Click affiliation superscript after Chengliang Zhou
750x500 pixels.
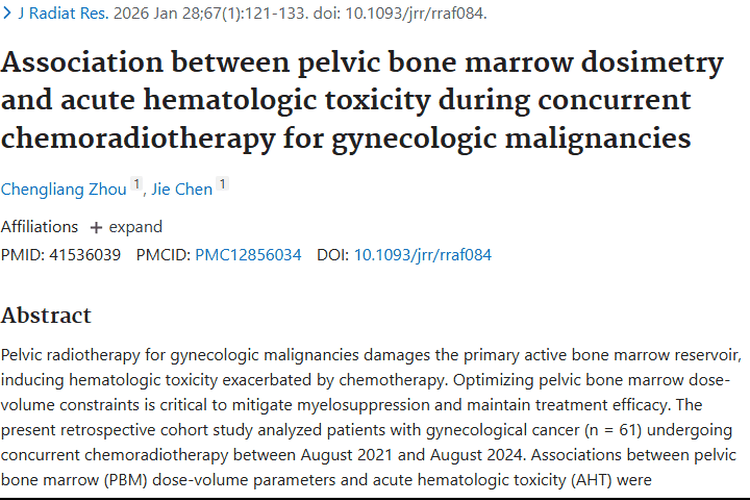(x=137, y=184)
